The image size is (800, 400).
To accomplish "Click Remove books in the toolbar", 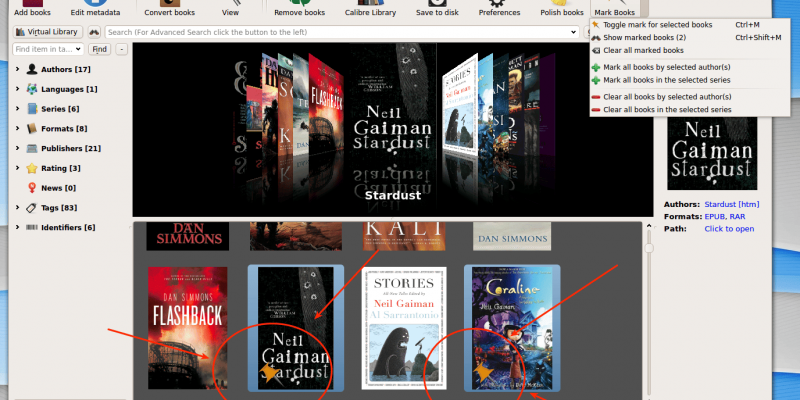I will click(x=299, y=8).
